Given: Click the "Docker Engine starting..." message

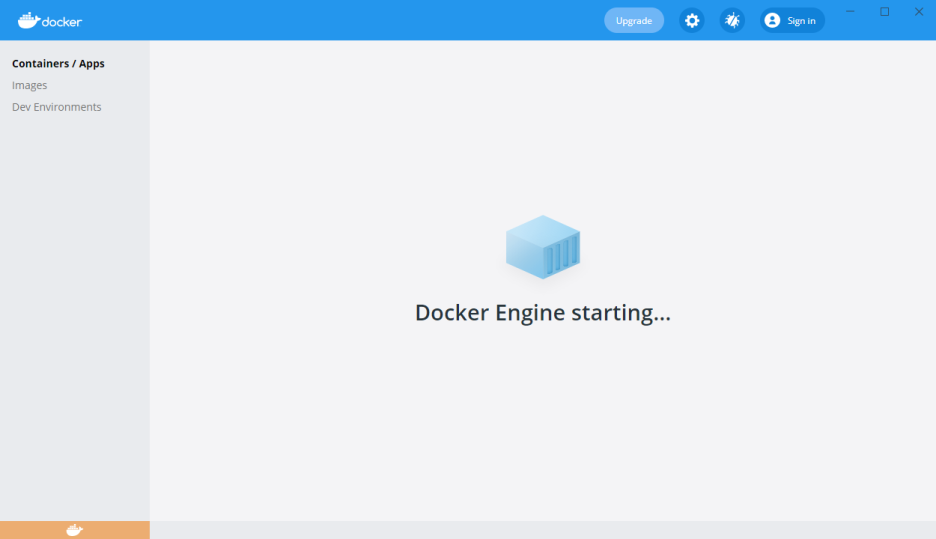Looking at the screenshot, I should click(x=543, y=313).
